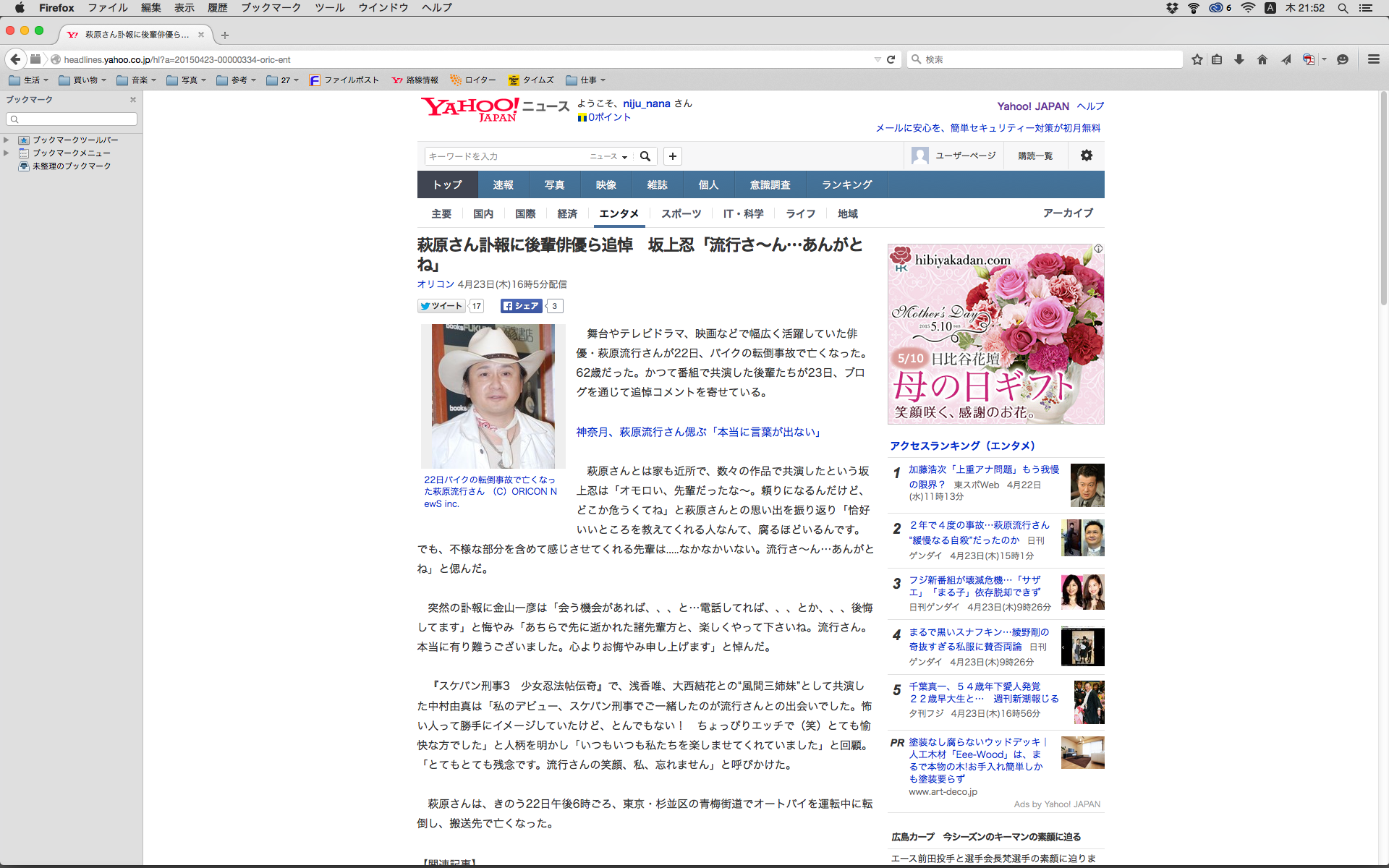1389x868 pixels.
Task: Go to home with house icon
Action: click(1262, 59)
